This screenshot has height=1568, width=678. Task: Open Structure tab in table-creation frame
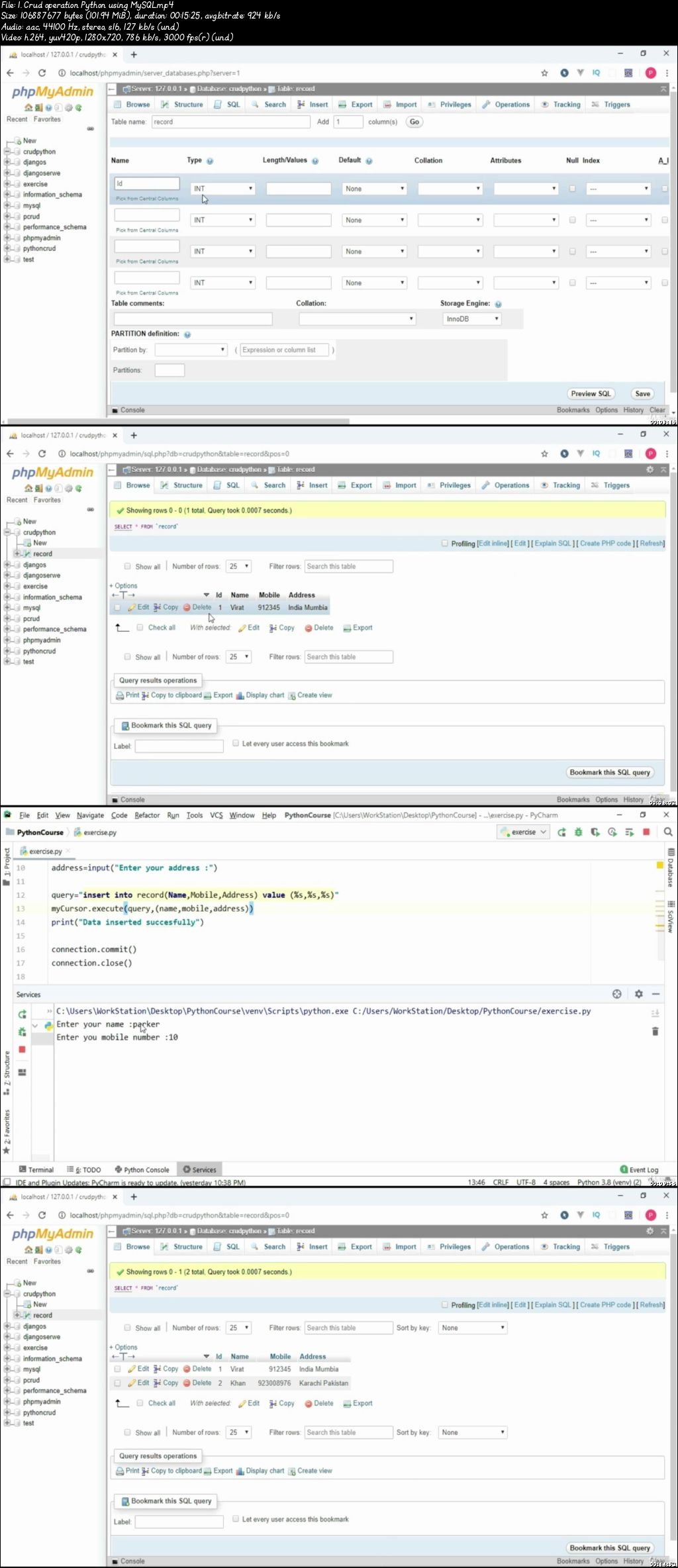click(182, 105)
